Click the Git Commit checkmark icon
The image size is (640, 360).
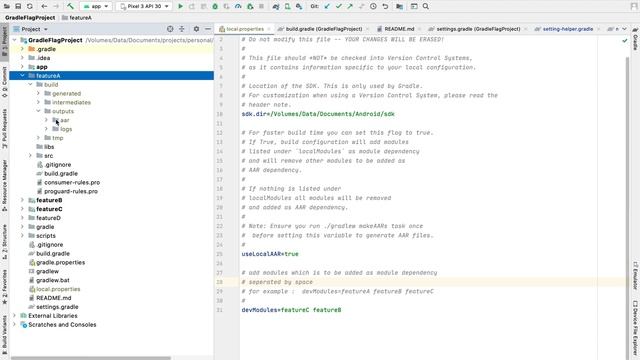pos(338,7)
